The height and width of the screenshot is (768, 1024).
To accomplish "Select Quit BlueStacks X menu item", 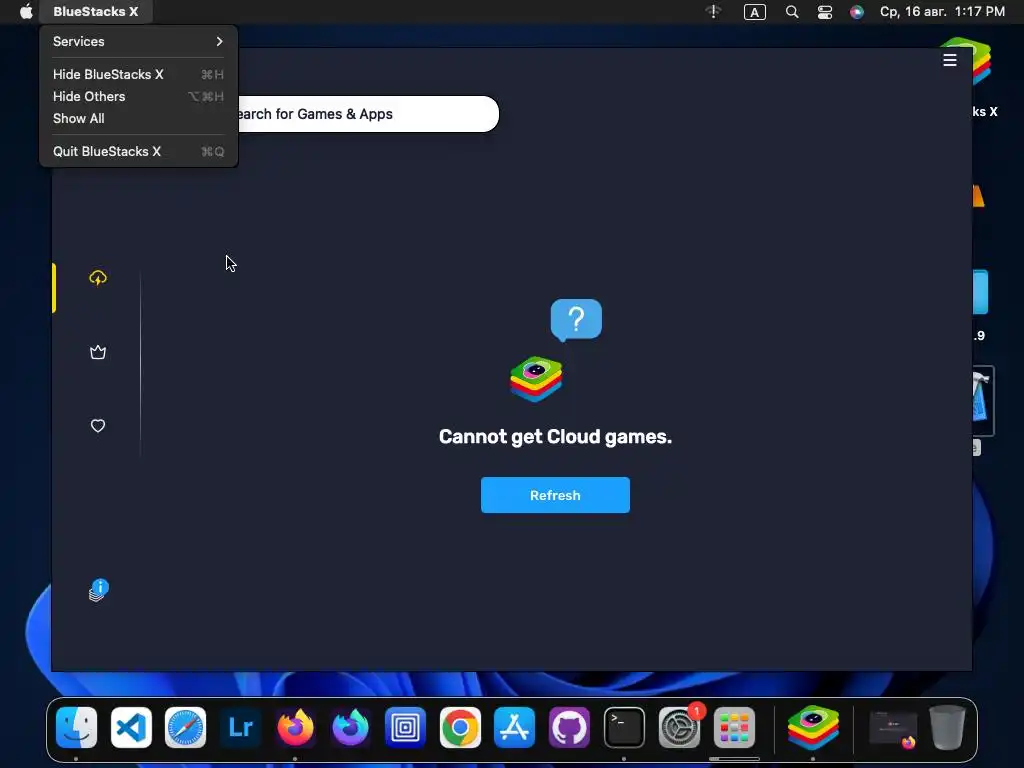I will tap(138, 152).
